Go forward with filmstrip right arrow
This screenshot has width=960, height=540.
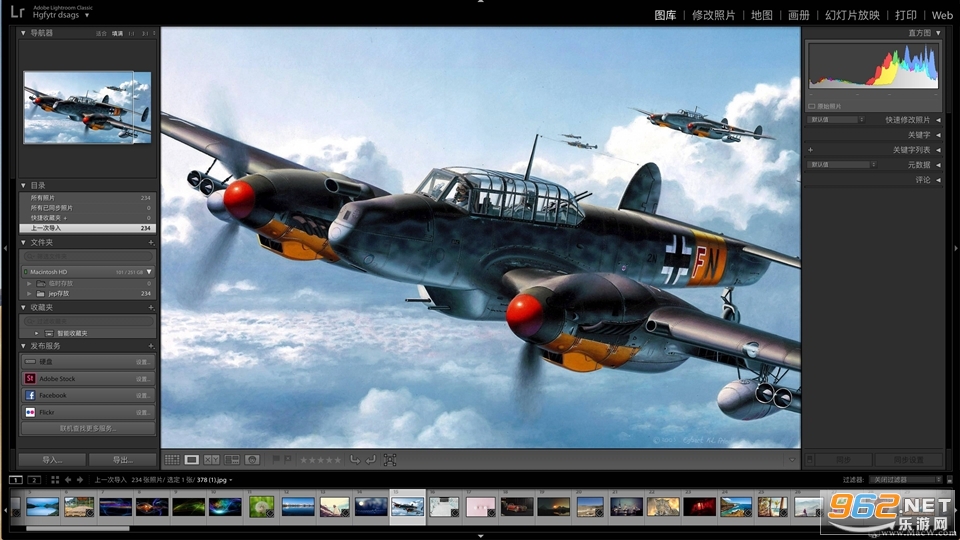(80, 480)
